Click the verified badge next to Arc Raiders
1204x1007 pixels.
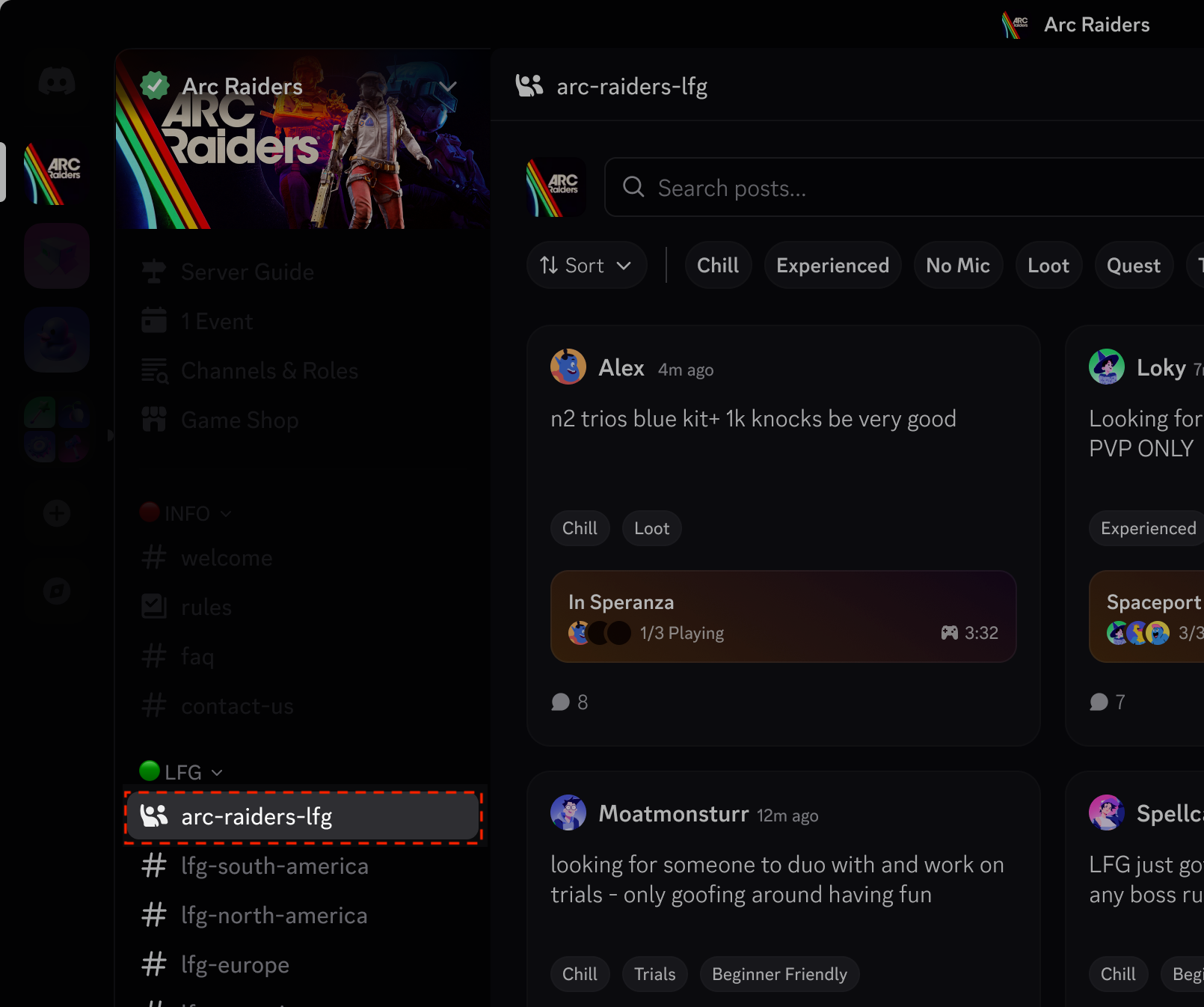[x=155, y=85]
